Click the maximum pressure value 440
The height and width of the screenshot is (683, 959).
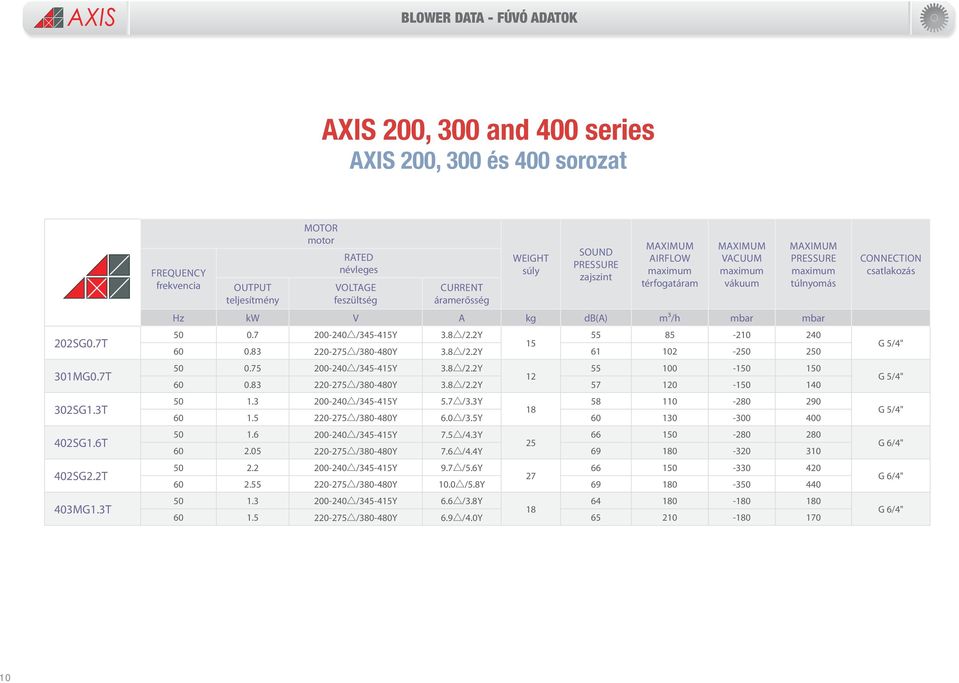(x=813, y=484)
